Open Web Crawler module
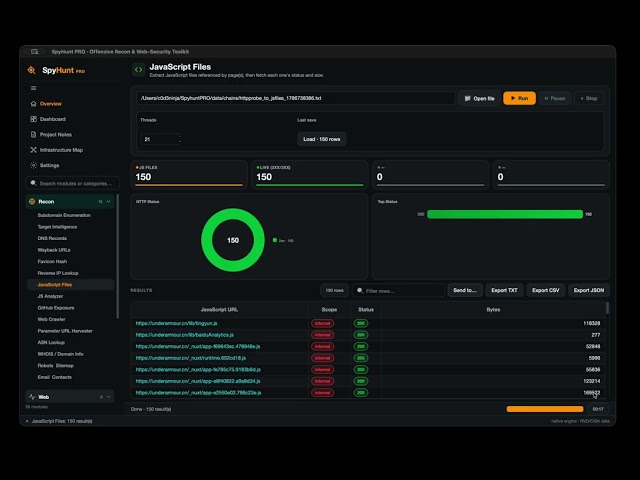The image size is (640, 480). [x=51, y=319]
